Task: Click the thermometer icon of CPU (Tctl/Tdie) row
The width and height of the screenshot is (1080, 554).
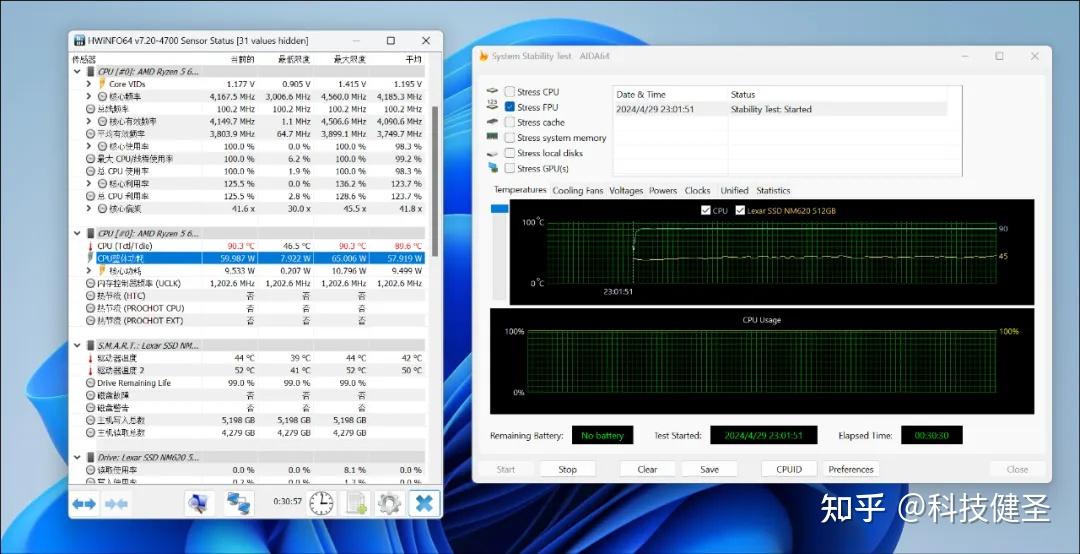Action: 90,246
